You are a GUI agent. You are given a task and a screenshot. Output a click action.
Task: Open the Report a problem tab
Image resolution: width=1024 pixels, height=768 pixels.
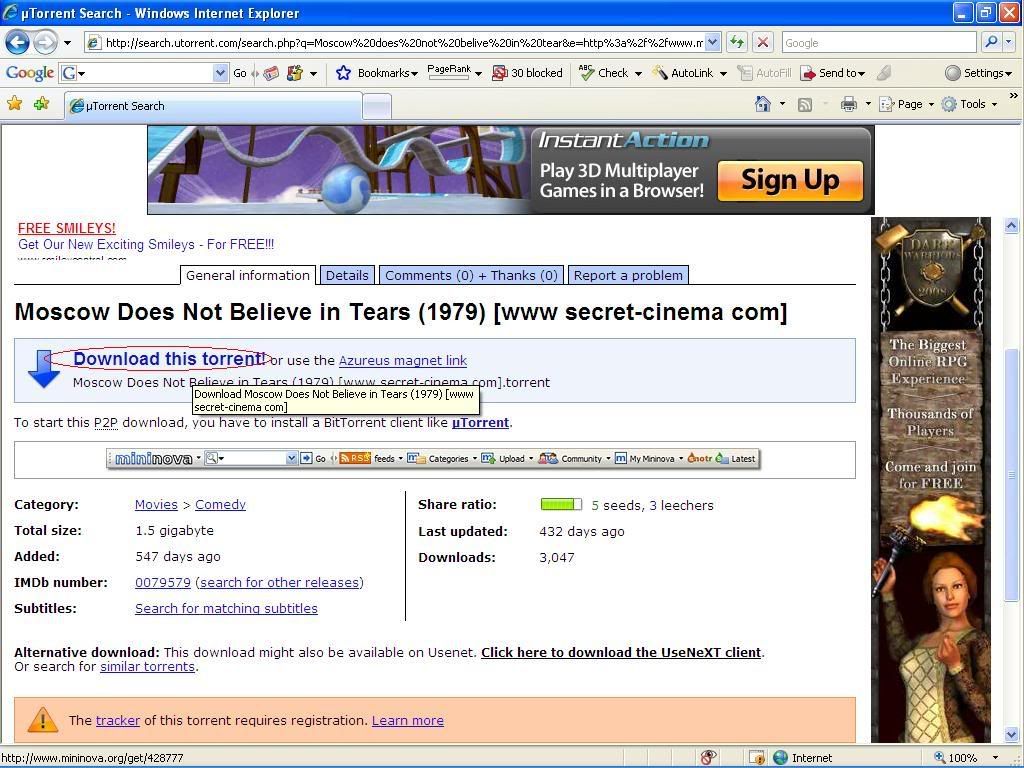[x=628, y=275]
